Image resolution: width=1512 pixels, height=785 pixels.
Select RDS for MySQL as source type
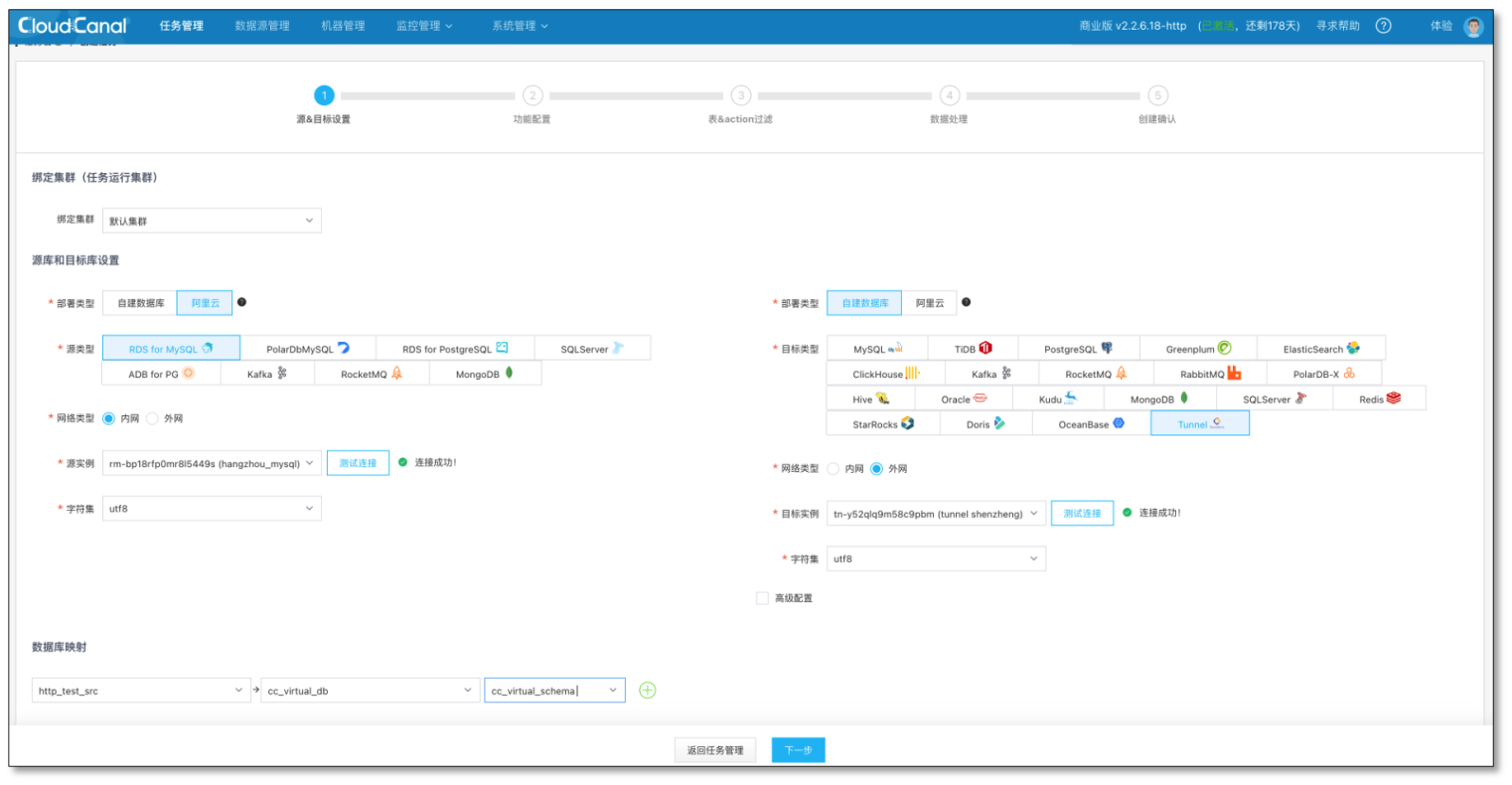pos(171,349)
